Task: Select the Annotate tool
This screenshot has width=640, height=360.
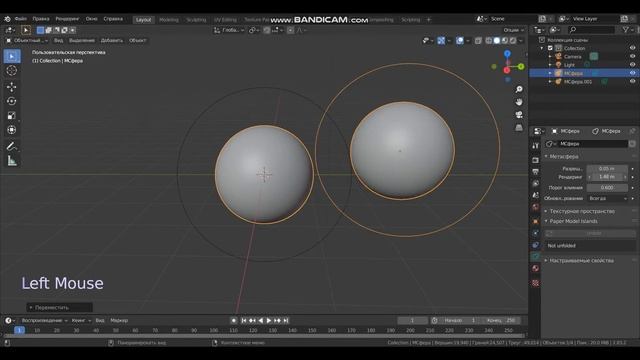Action: click(x=12, y=147)
